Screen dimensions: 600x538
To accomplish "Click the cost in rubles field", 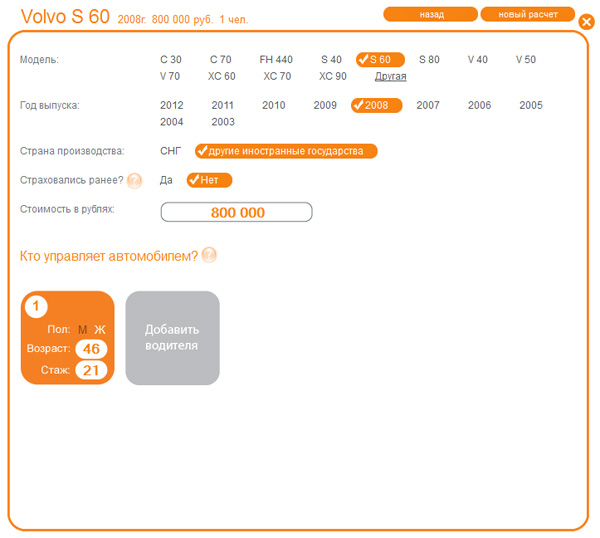I will point(237,212).
